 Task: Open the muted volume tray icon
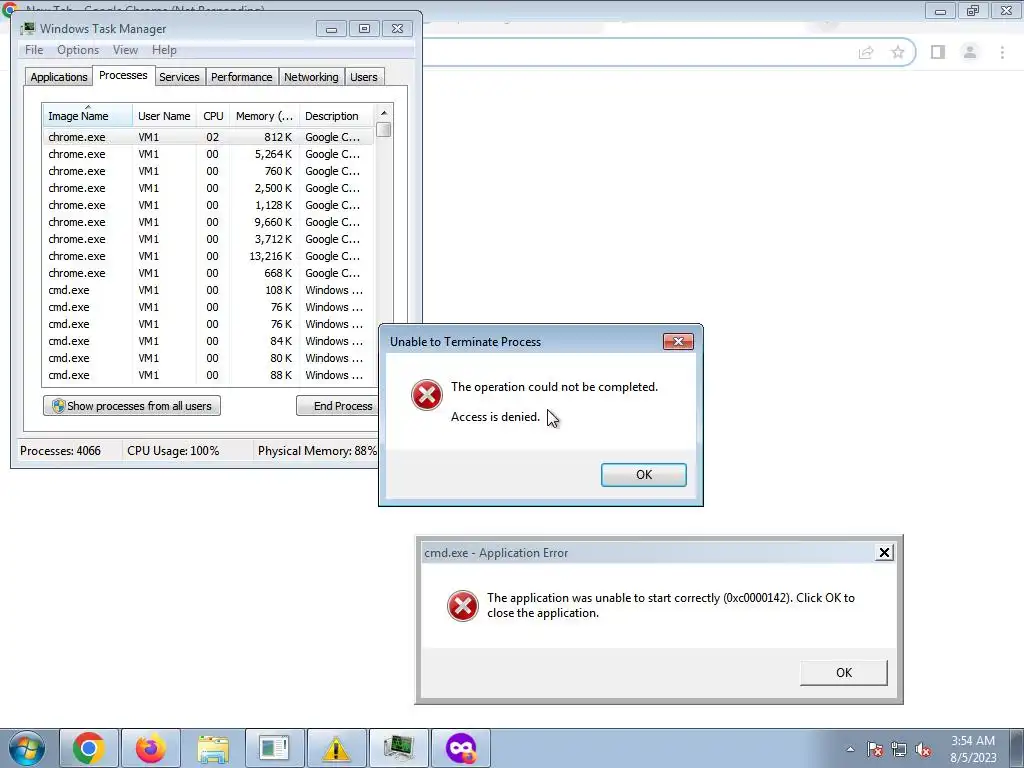coord(923,749)
